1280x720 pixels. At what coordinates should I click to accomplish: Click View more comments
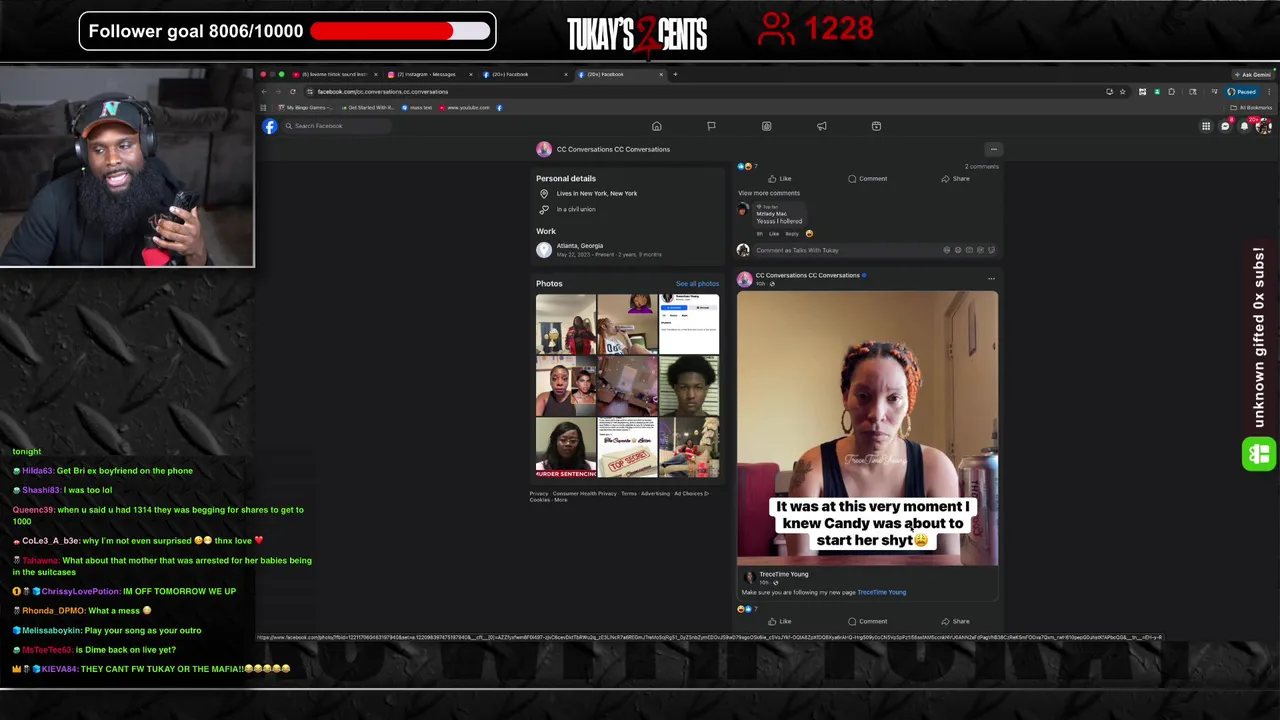(769, 193)
